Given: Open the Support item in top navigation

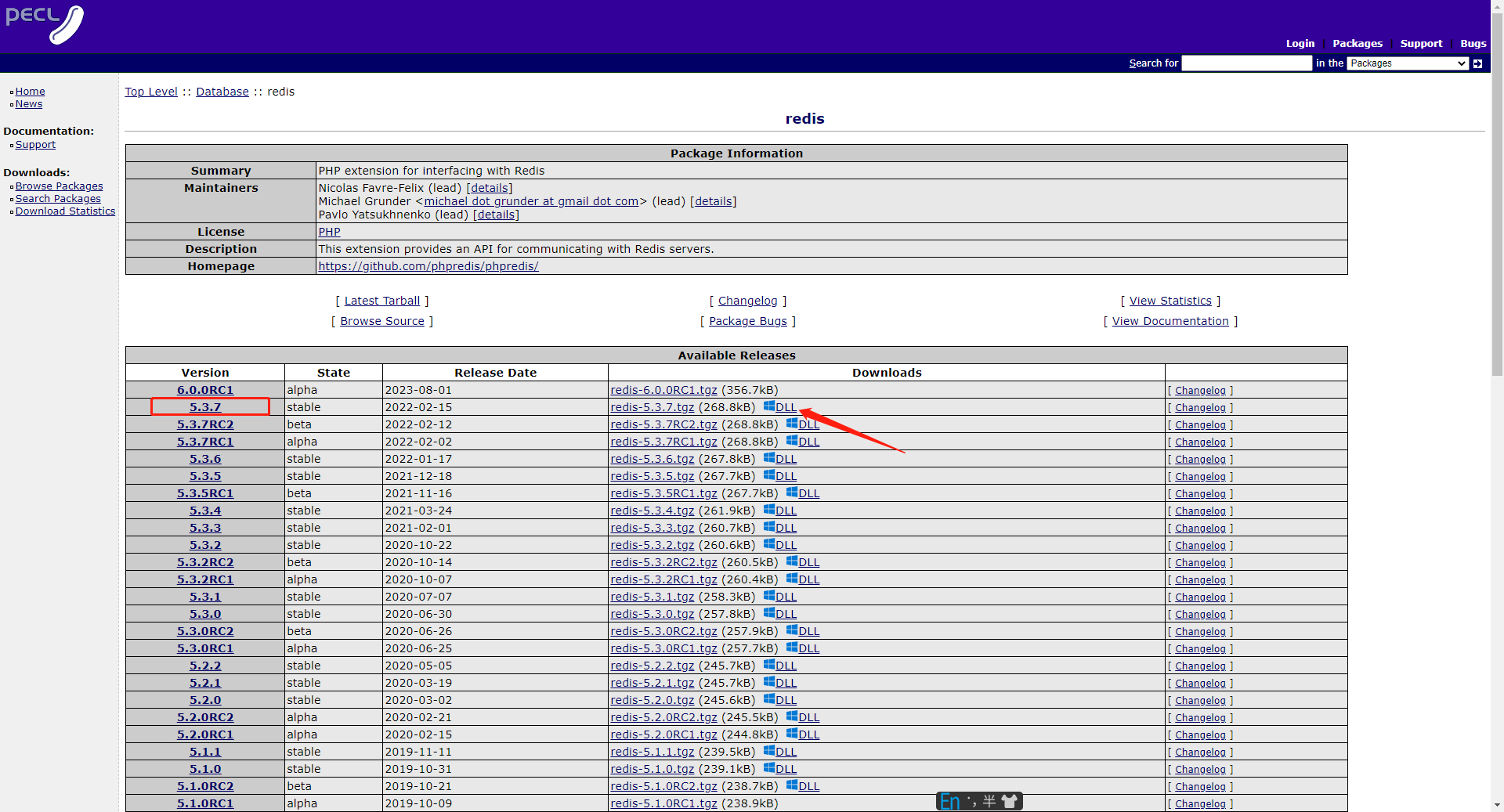Looking at the screenshot, I should click(x=1420, y=44).
